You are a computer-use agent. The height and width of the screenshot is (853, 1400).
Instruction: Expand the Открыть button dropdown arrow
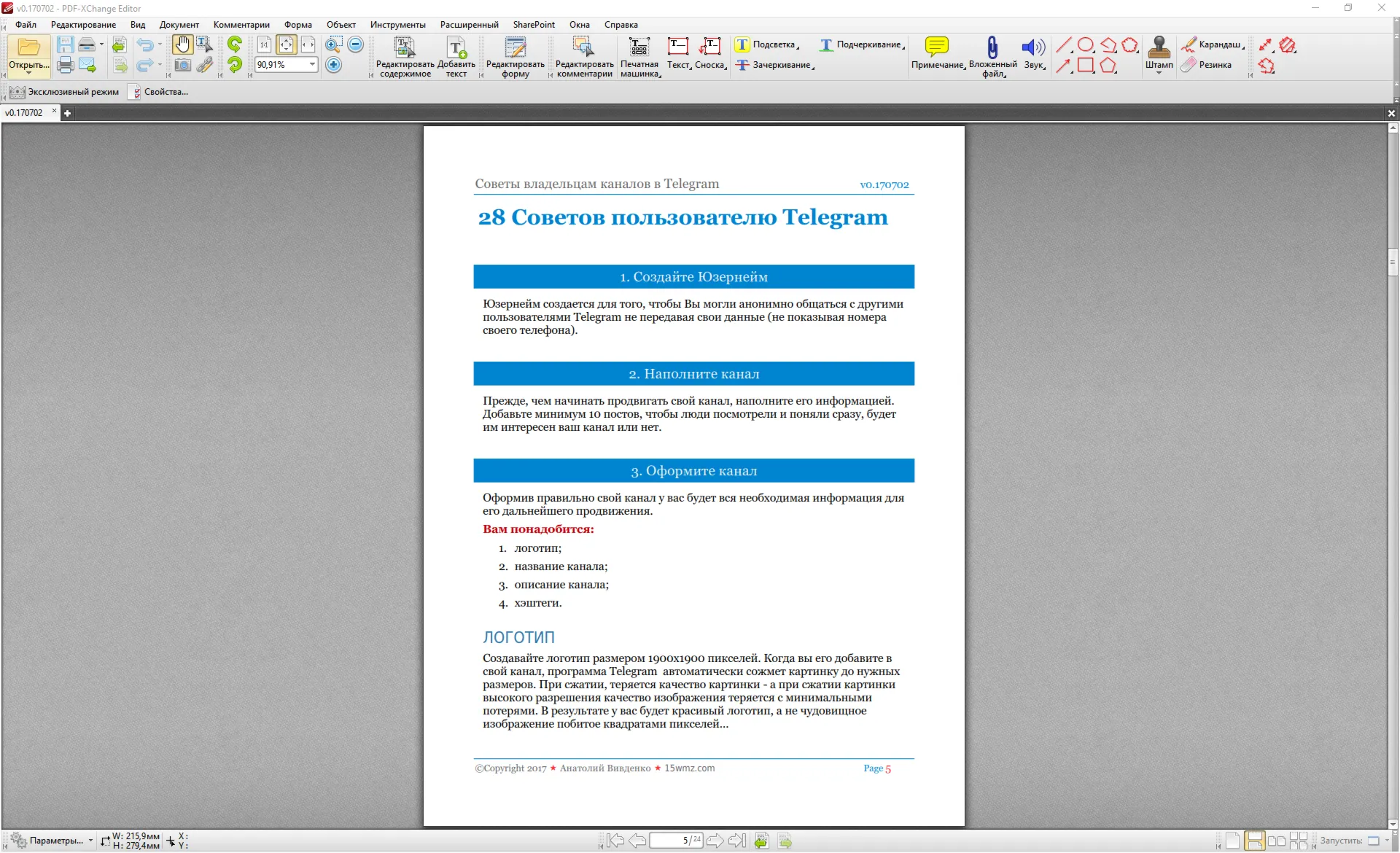29,73
